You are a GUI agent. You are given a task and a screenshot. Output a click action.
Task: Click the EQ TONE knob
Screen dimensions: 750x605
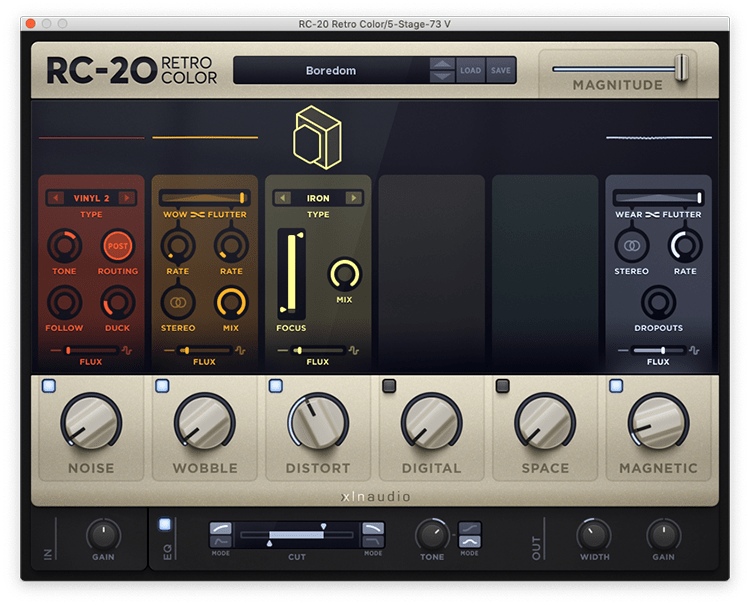432,535
